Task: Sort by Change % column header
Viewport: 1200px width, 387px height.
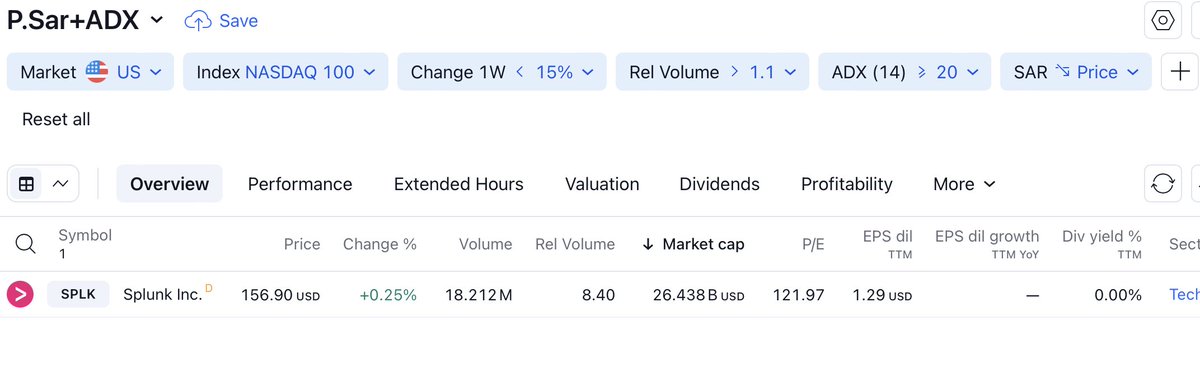Action: 380,244
